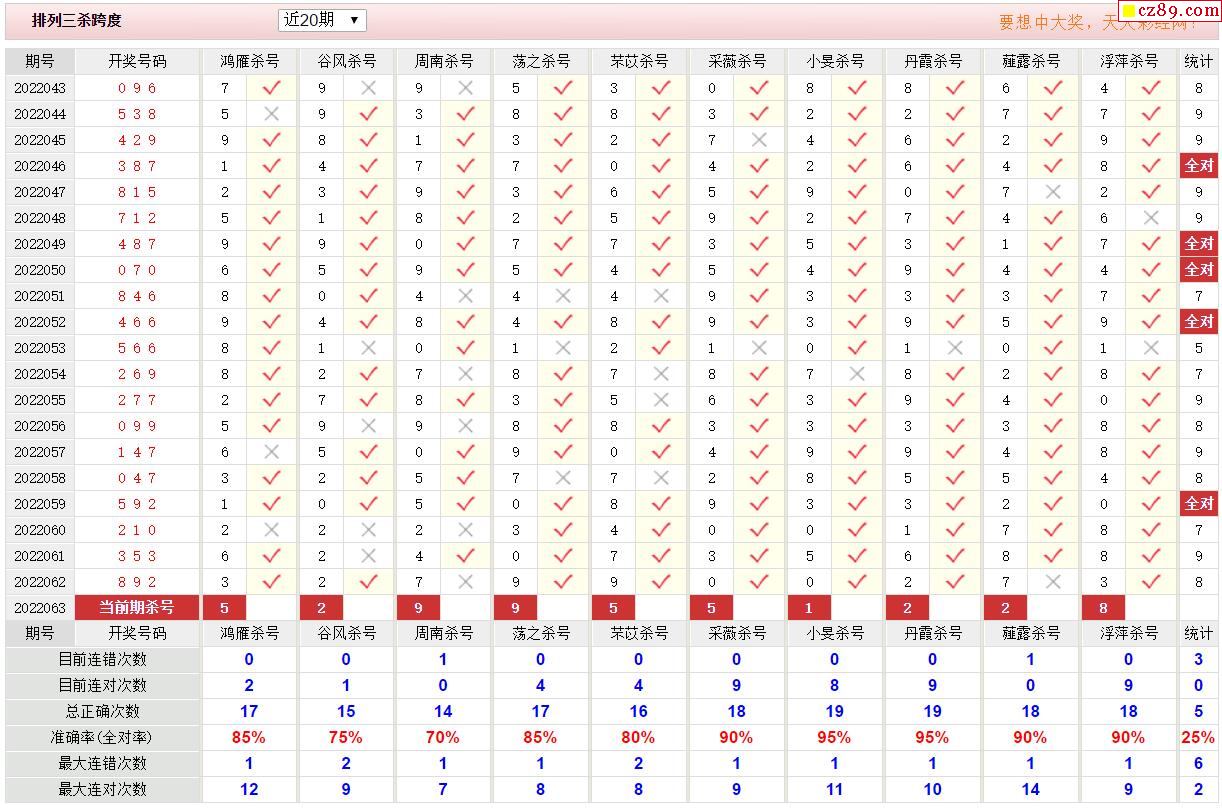
Task: Click the cross mark for 谷风杀号 in row 2022043
Action: tap(368, 88)
